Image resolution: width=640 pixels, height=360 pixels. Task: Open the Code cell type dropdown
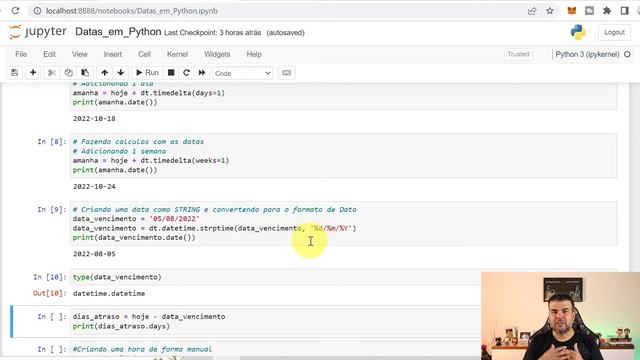click(242, 73)
